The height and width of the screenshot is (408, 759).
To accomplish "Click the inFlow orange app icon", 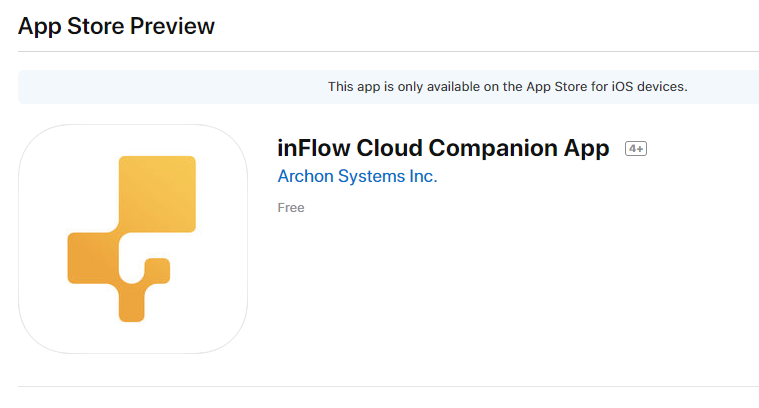I will pyautogui.click(x=133, y=239).
